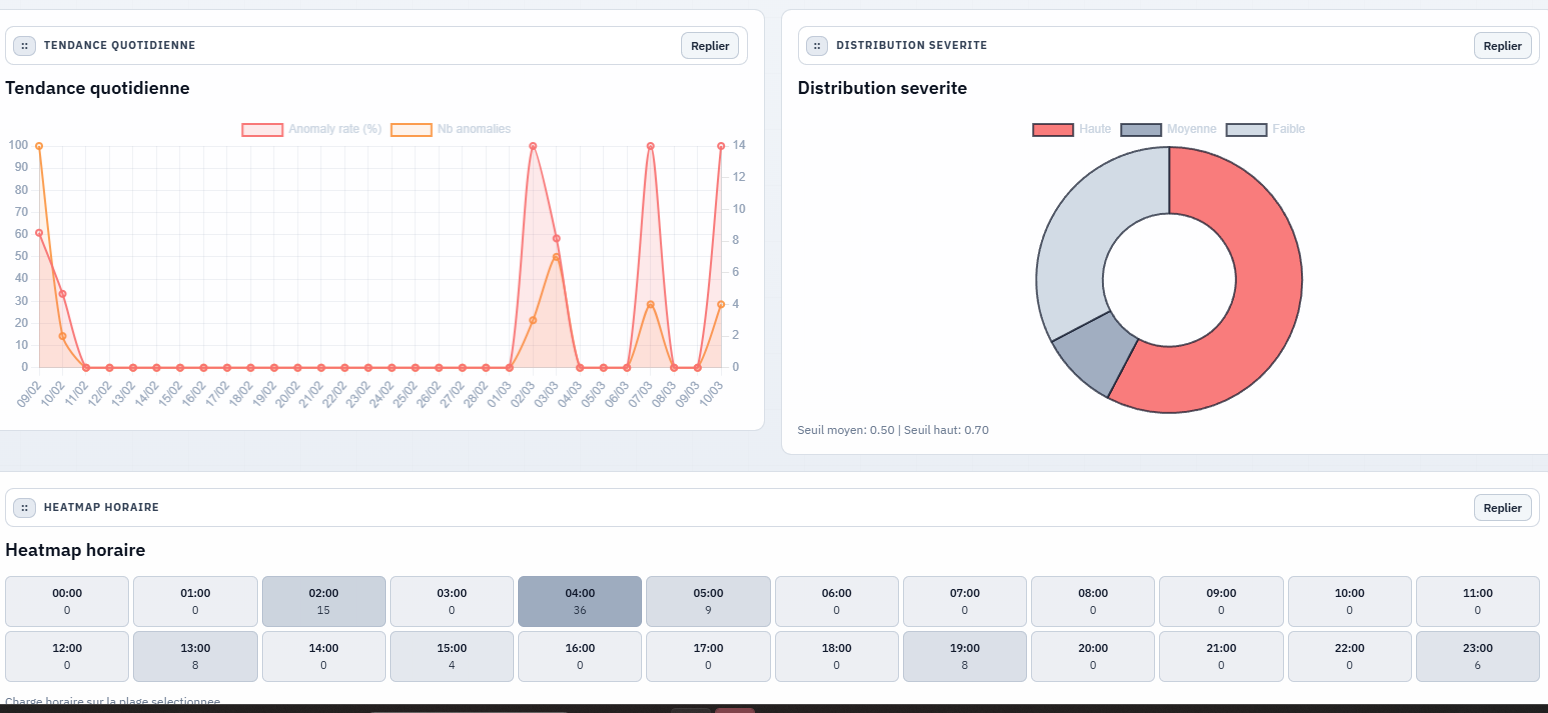
Task: Collapse the Tendance quotidienne panel with Replier
Action: click(710, 46)
